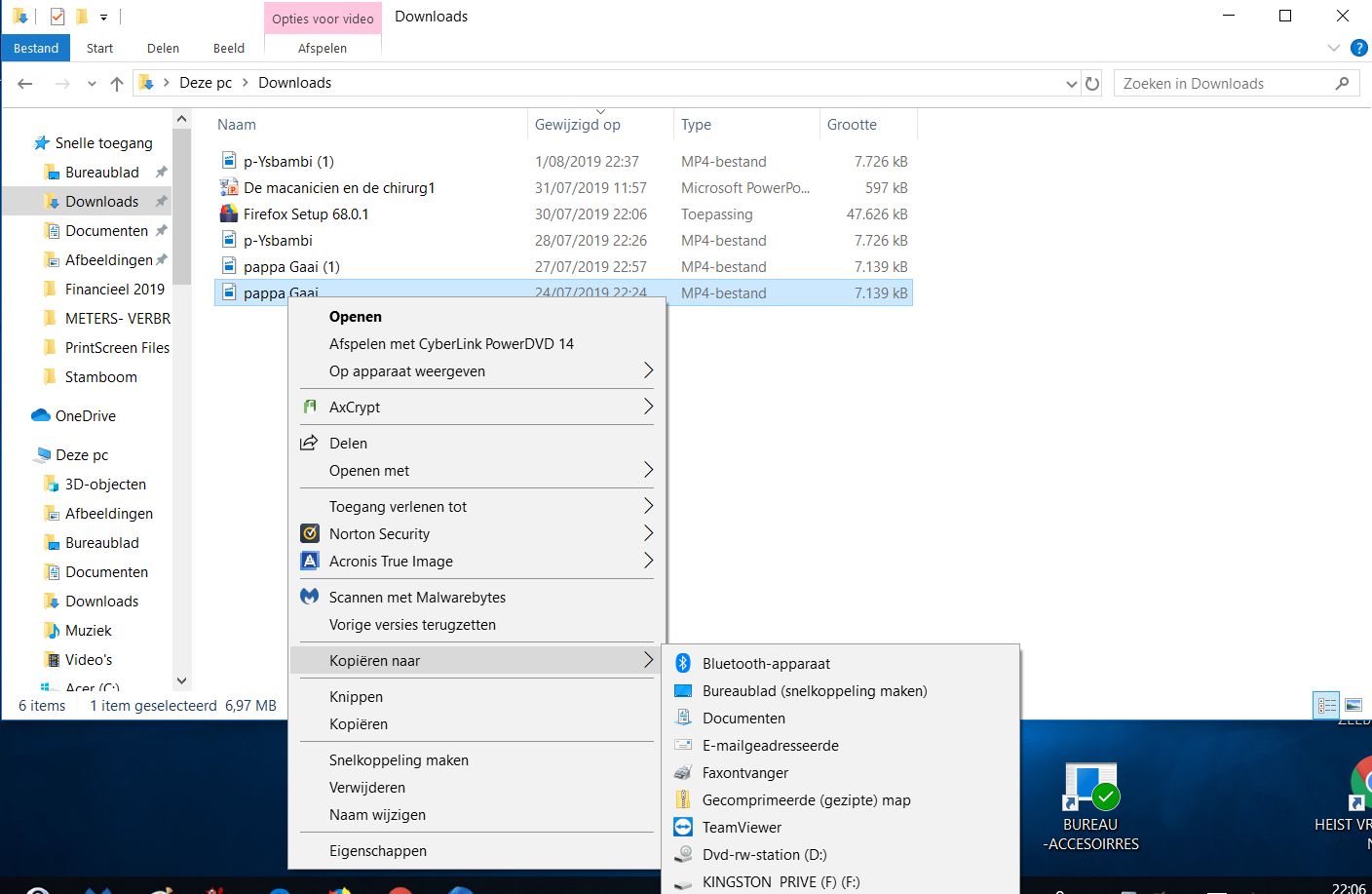The image size is (1372, 894).
Task: Expand the Op apparaat weergeven submenu arrow
Action: pyautogui.click(x=648, y=370)
